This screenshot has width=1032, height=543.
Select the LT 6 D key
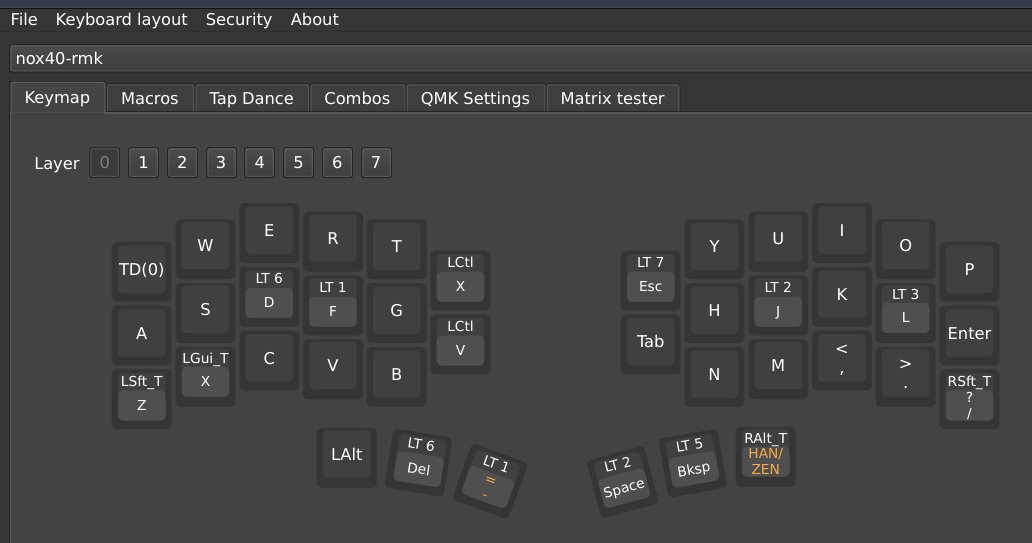click(x=269, y=296)
